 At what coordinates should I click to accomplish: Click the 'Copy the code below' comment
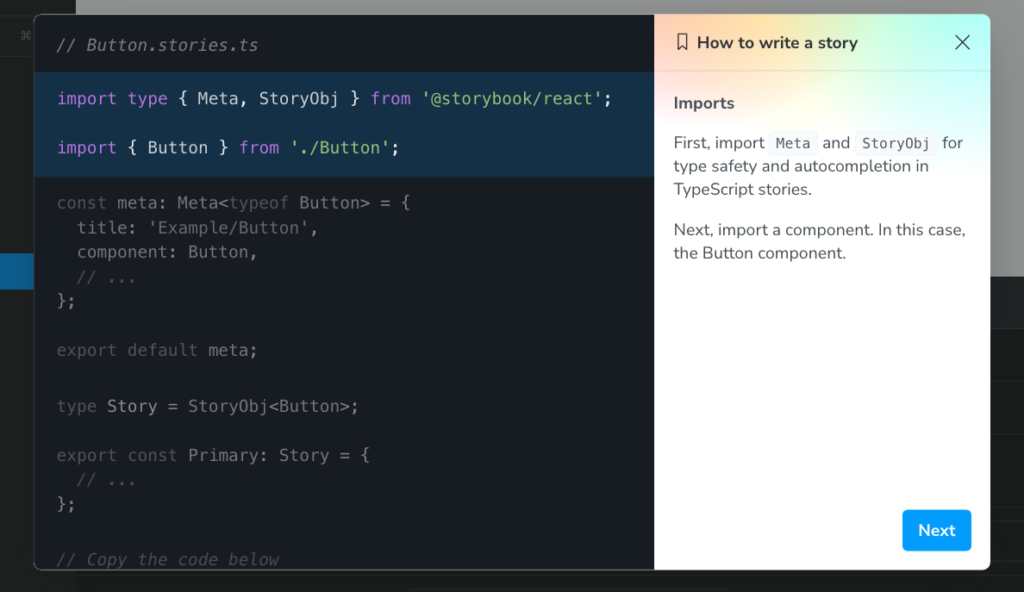[168, 559]
